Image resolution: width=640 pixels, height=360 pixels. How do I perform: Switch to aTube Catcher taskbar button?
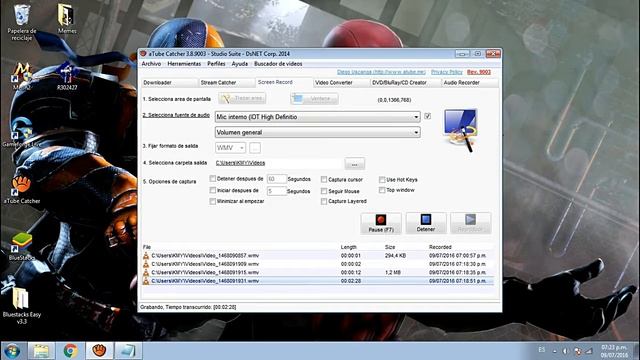pos(99,351)
